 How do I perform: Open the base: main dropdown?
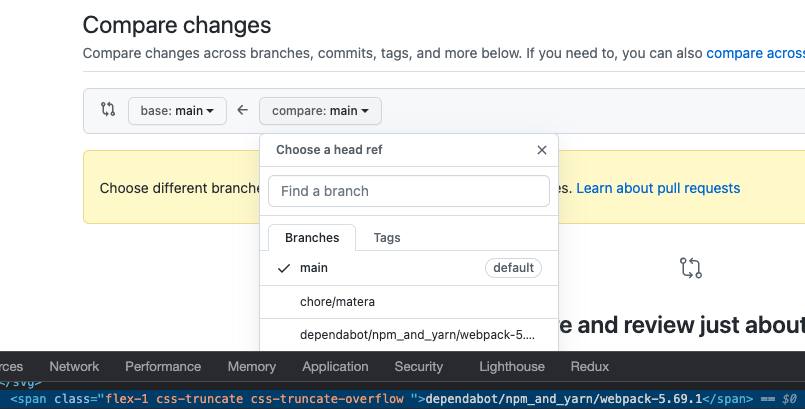click(177, 111)
